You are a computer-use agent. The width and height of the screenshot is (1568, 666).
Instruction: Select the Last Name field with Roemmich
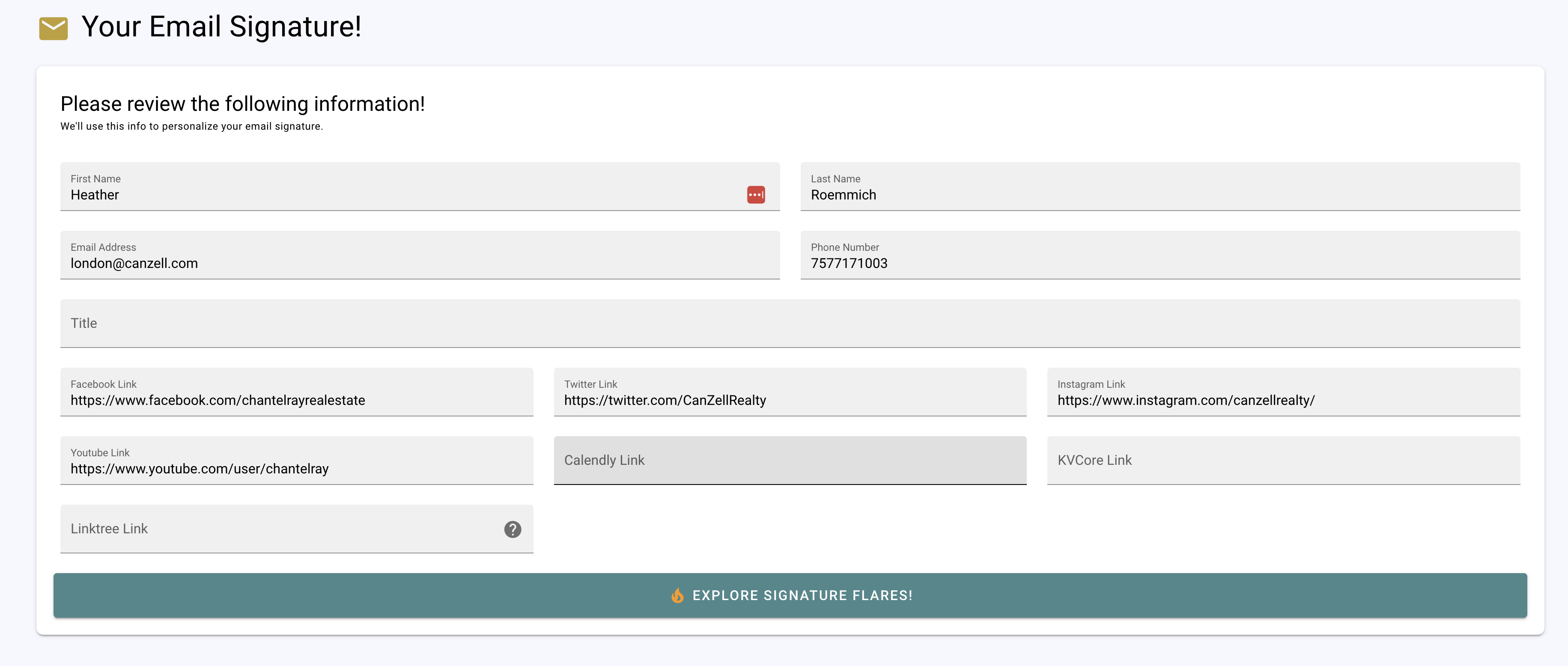(x=1160, y=187)
